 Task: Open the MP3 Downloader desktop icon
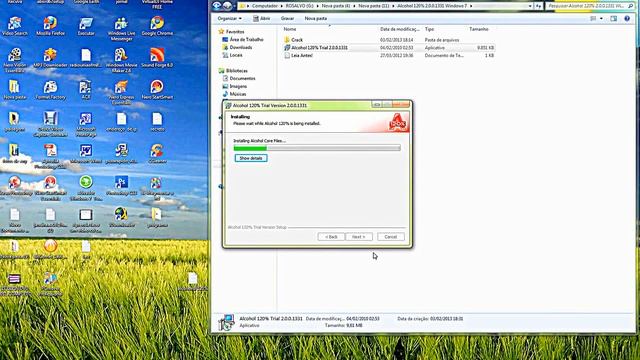(x=50, y=58)
